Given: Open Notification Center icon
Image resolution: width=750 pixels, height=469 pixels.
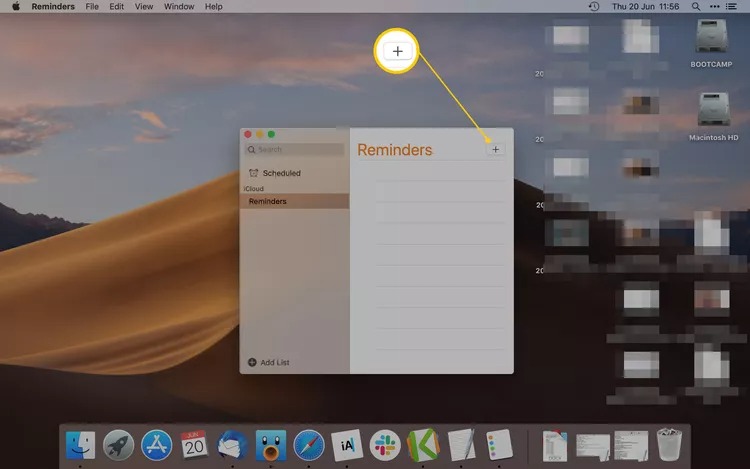Looking at the screenshot, I should [731, 6].
